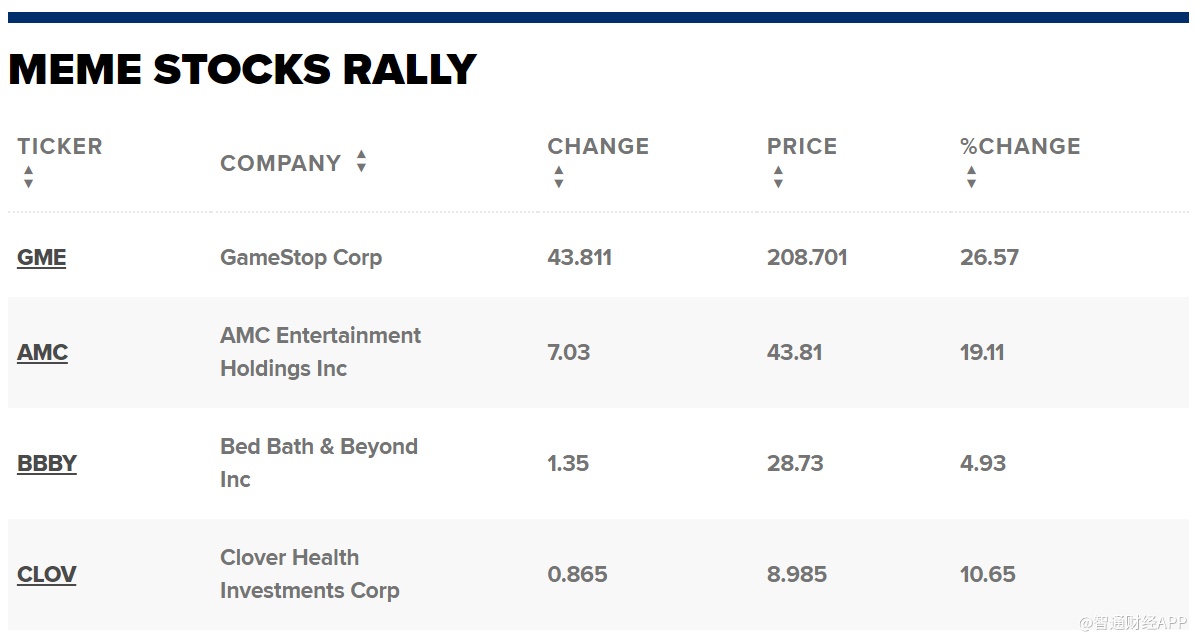Screen dimensions: 1197x642
Task: Select the Bed Bath & Beyond Inc name
Action: 318,463
